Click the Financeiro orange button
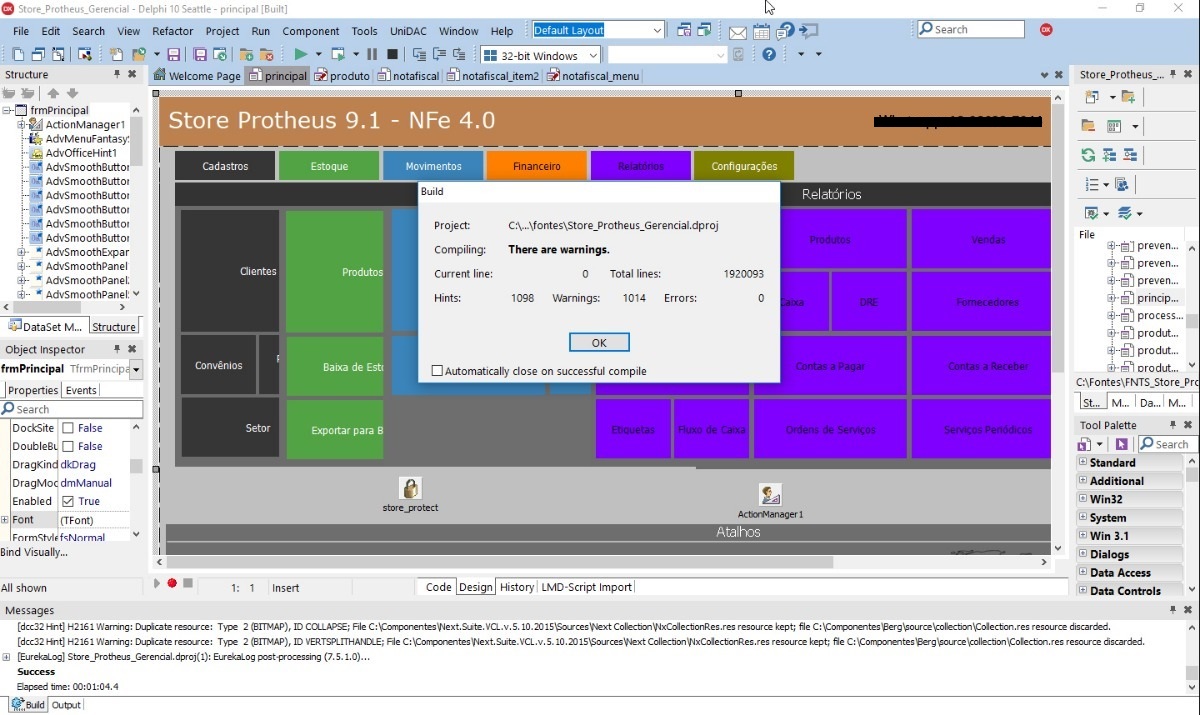Image resolution: width=1200 pixels, height=715 pixels. coord(537,166)
